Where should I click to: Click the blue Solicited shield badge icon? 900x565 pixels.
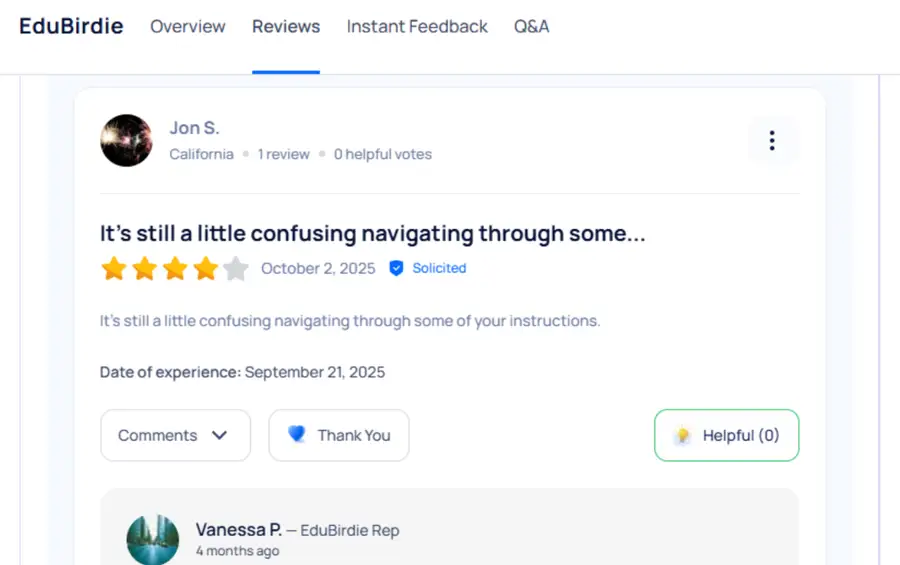click(x=396, y=268)
